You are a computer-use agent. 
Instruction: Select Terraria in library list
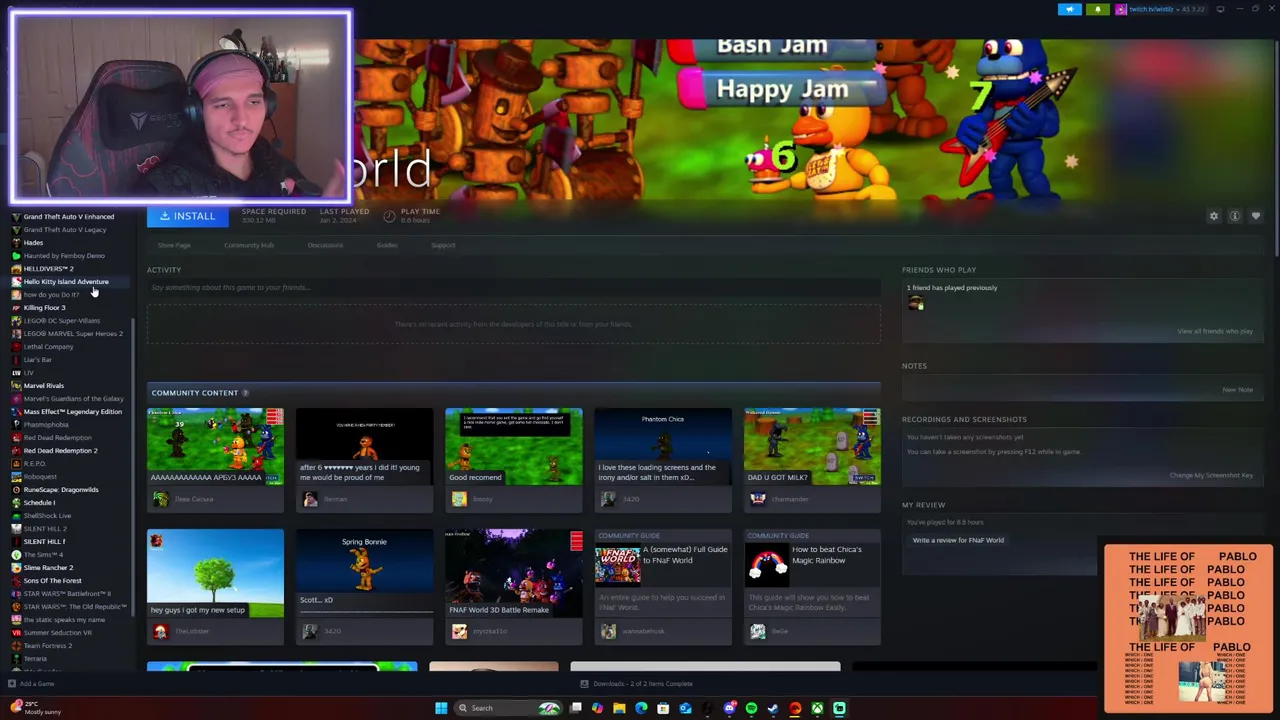[x=35, y=659]
